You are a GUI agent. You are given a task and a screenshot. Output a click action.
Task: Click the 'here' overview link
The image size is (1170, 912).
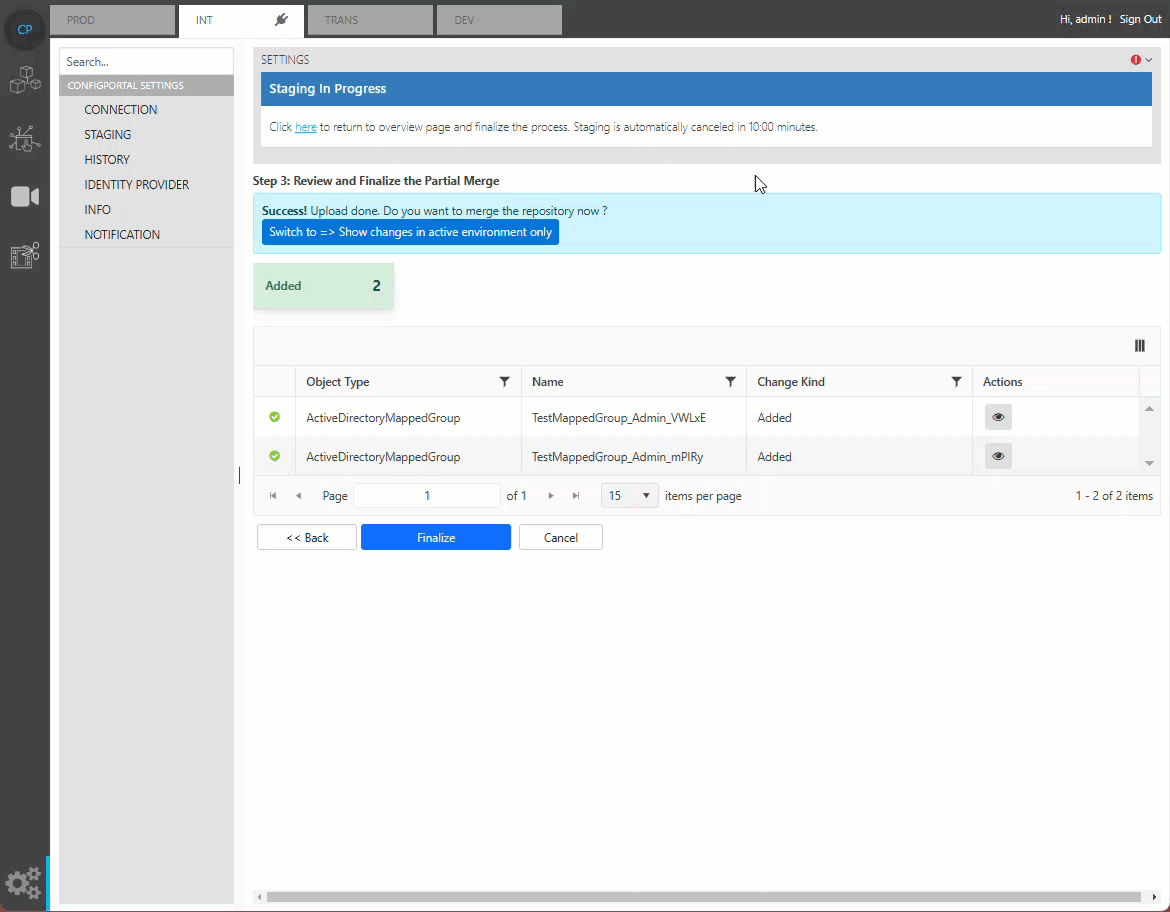(305, 127)
